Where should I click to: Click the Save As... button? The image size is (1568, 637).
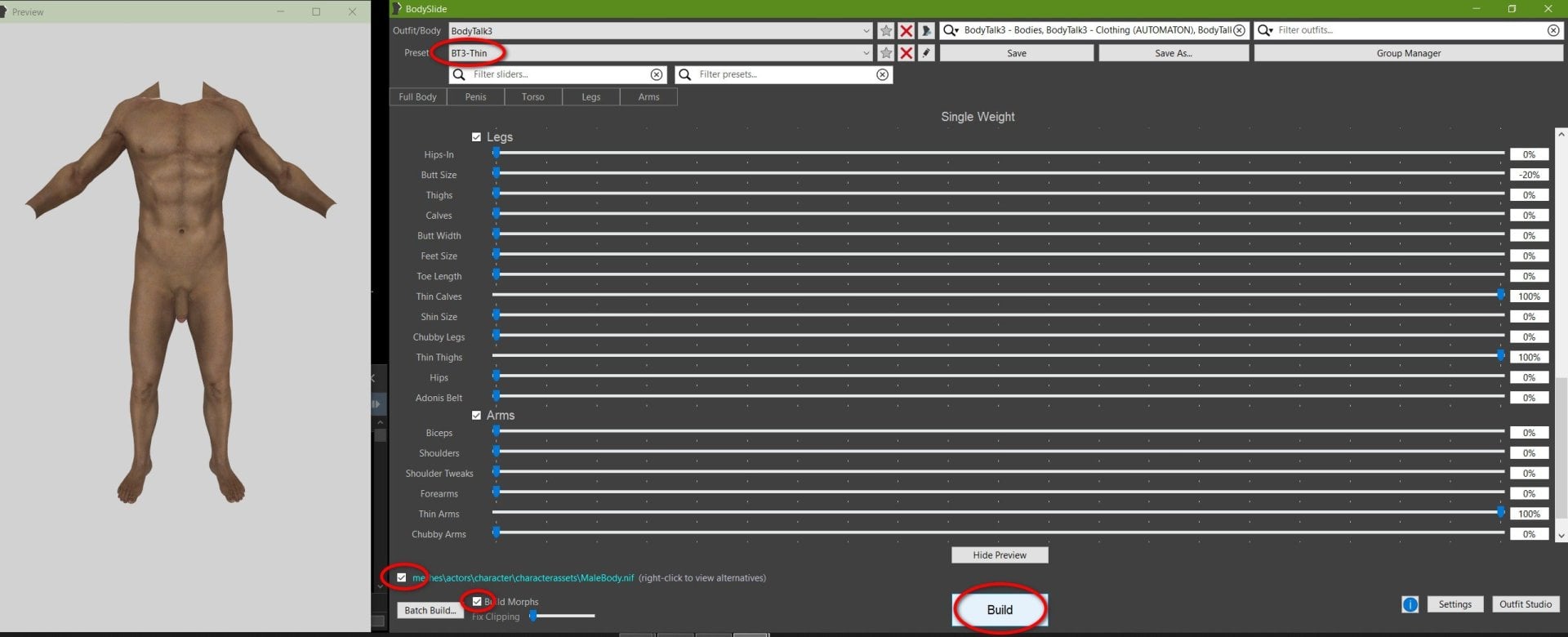tap(1174, 53)
